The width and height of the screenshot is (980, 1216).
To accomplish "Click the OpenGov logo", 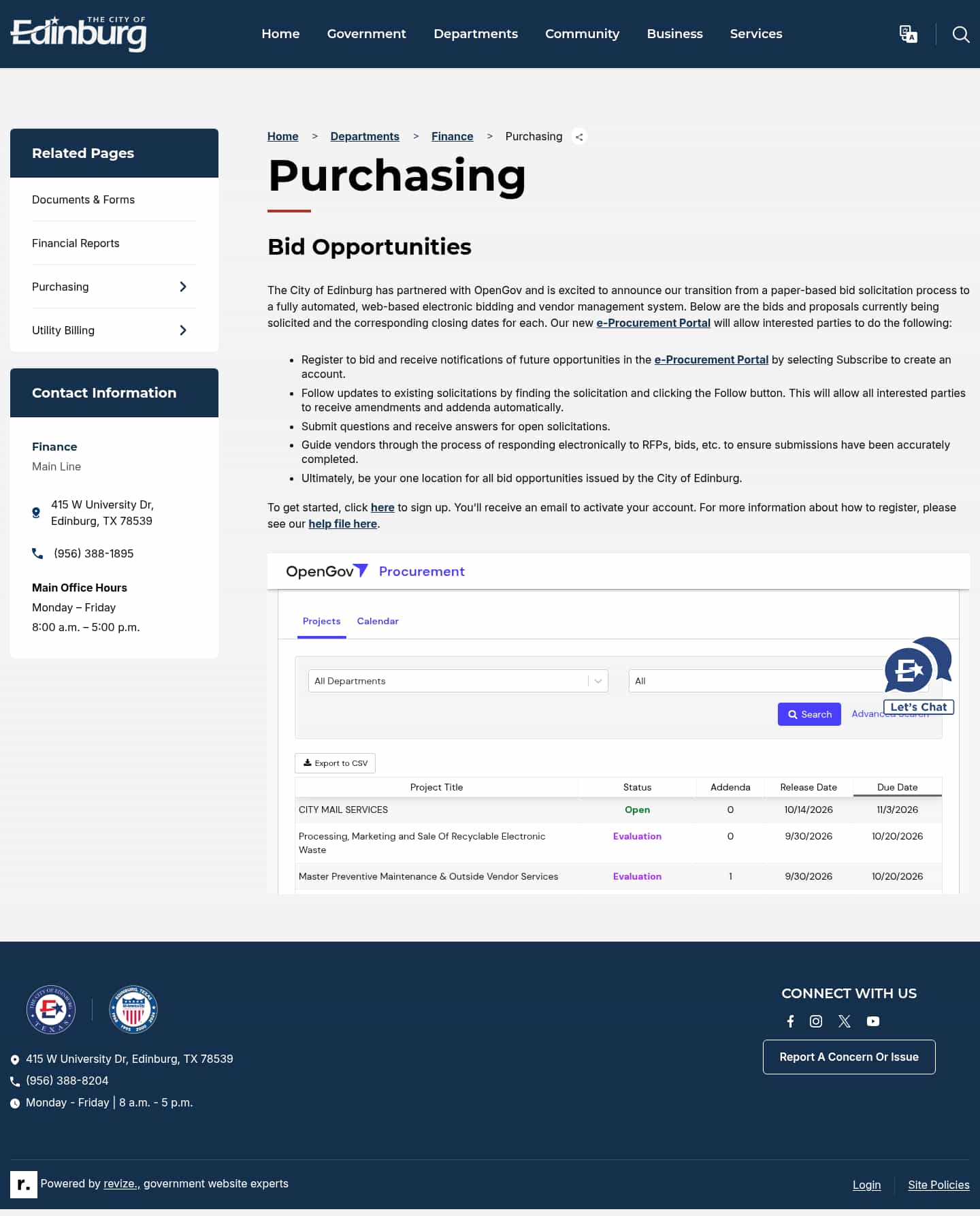I will coord(327,571).
